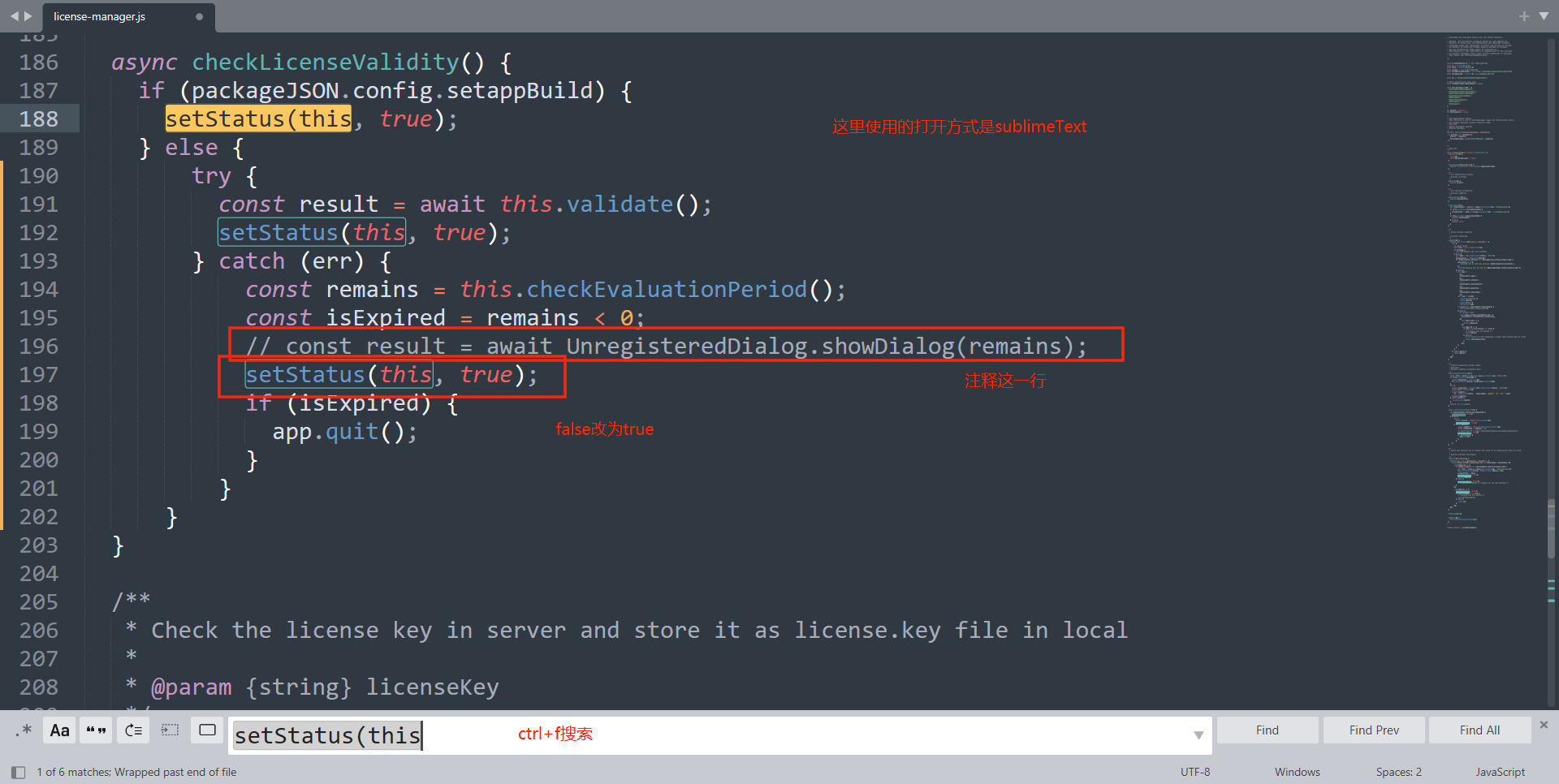Open the find history dropdown arrow
This screenshot has width=1559, height=784.
pos(1198,735)
